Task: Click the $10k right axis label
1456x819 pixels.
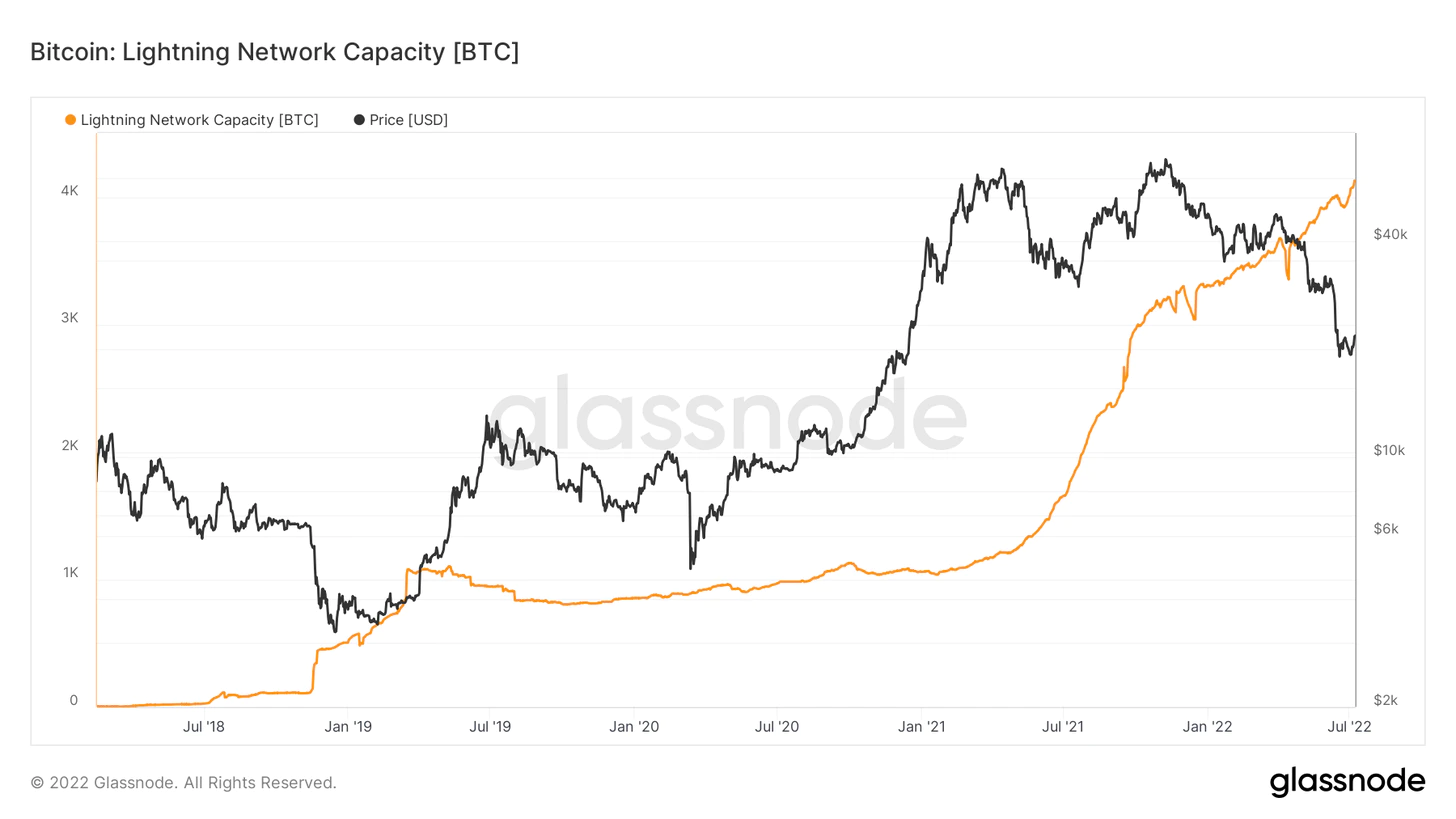Action: tap(1390, 450)
